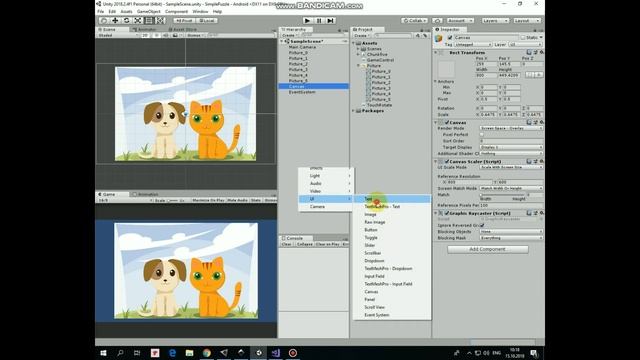Viewport: 640px width, 360px height.
Task: Toggle the Static checkbox
Action: click(523, 38)
